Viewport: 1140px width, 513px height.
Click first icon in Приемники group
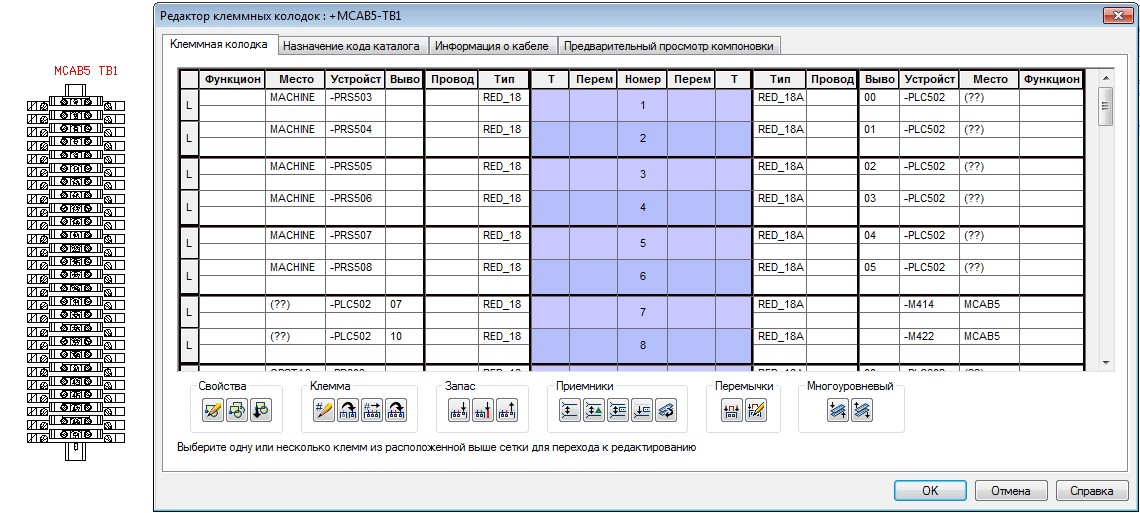(x=570, y=409)
